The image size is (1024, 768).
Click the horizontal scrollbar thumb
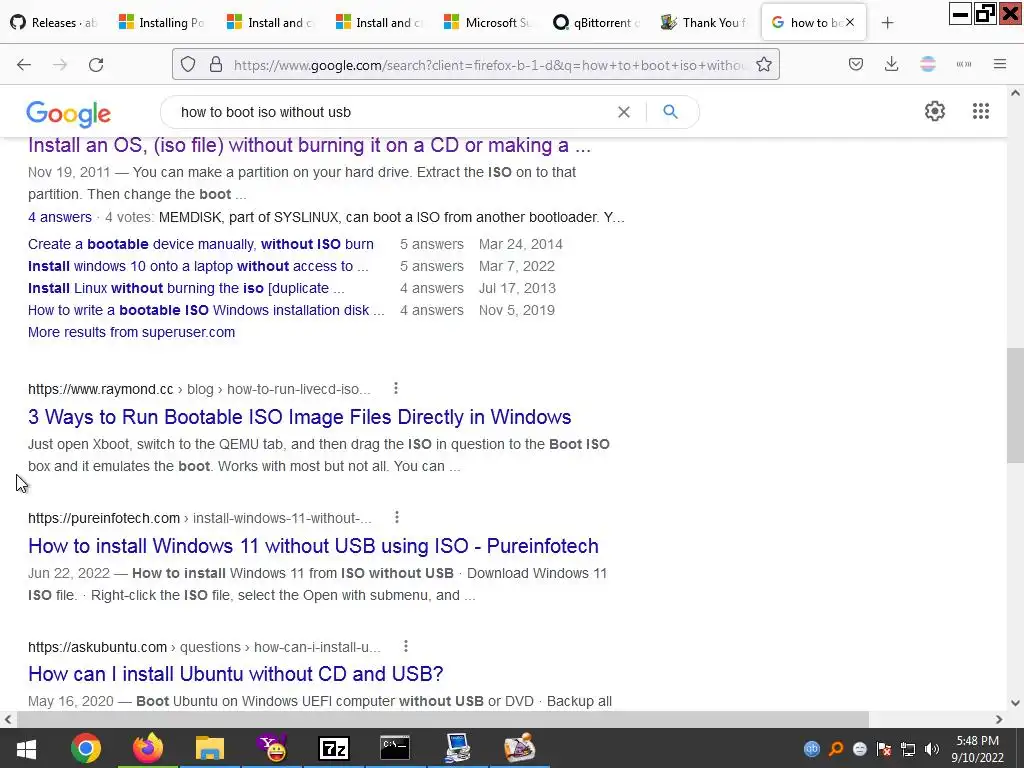[x=442, y=719]
